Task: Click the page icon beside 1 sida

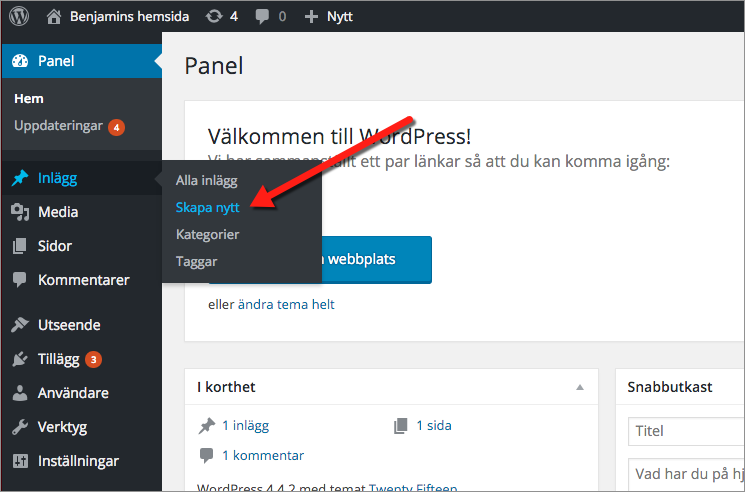Action: point(401,426)
